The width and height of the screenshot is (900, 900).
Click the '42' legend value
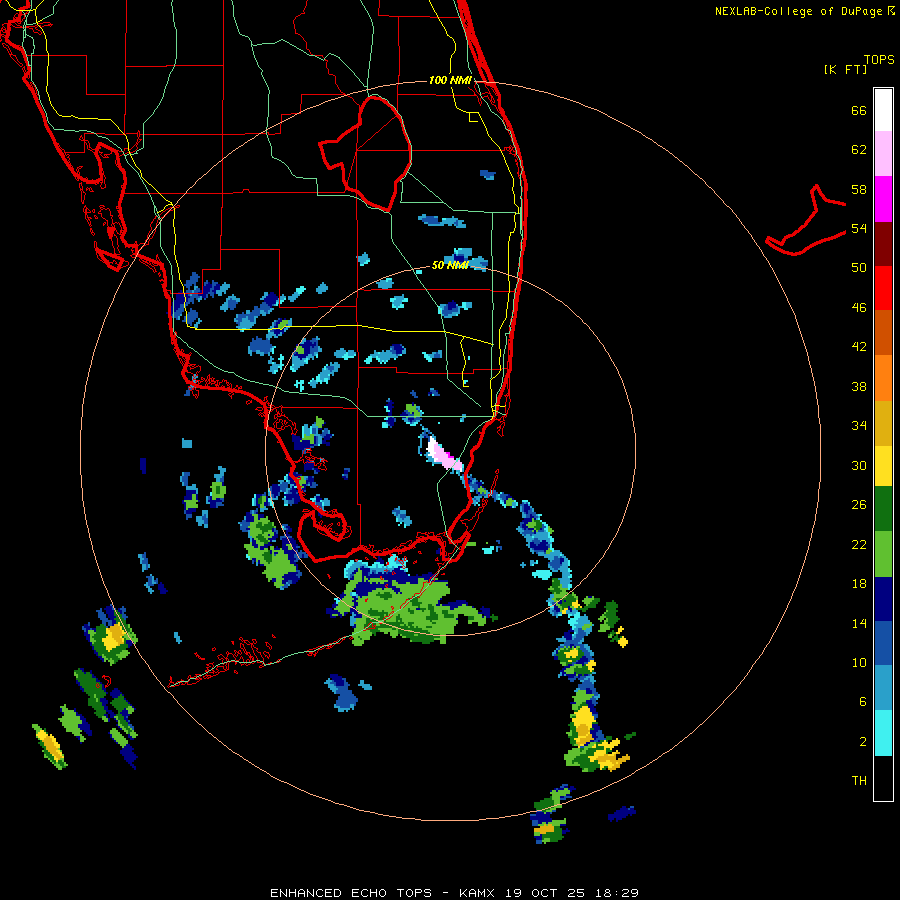[x=859, y=347]
